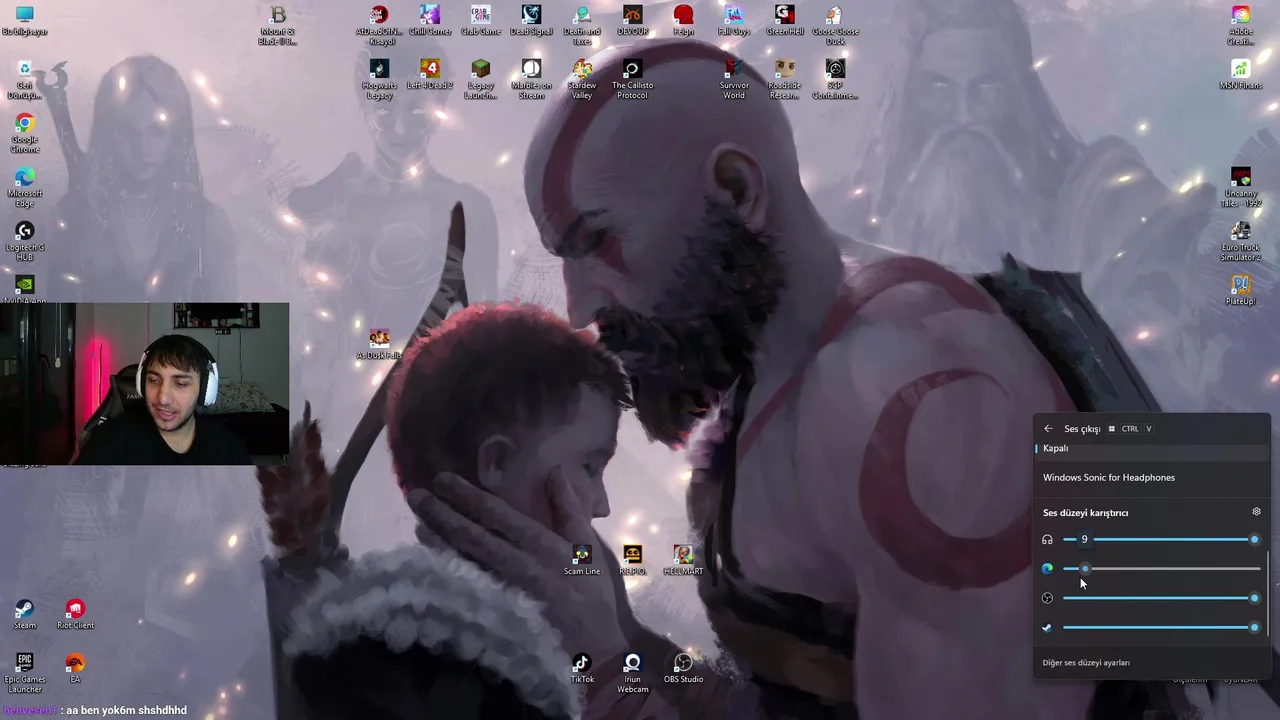
Task: Select The Callisto Protocol icon
Action: [x=632, y=79]
